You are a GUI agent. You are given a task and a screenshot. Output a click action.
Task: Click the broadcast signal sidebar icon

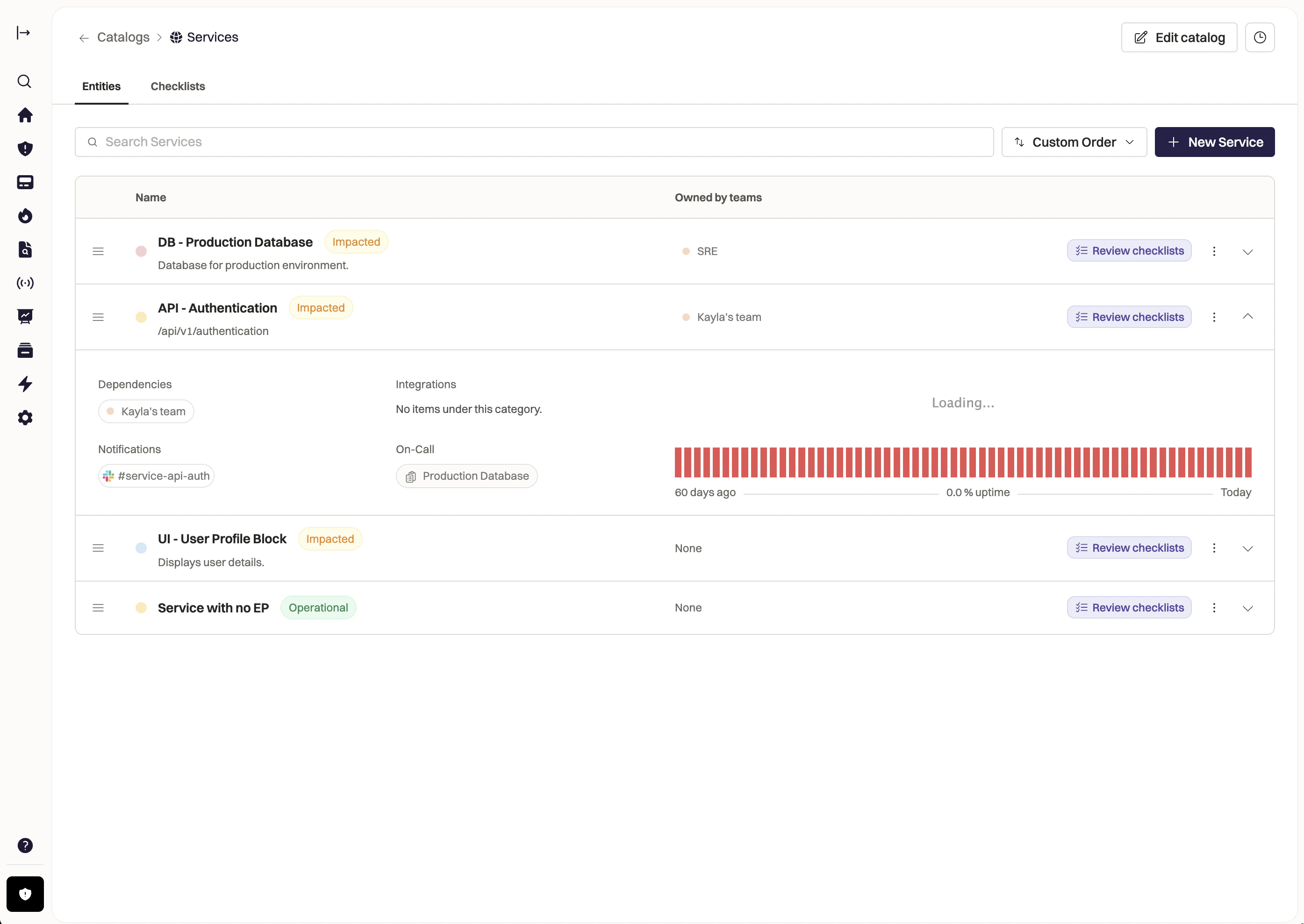24,283
